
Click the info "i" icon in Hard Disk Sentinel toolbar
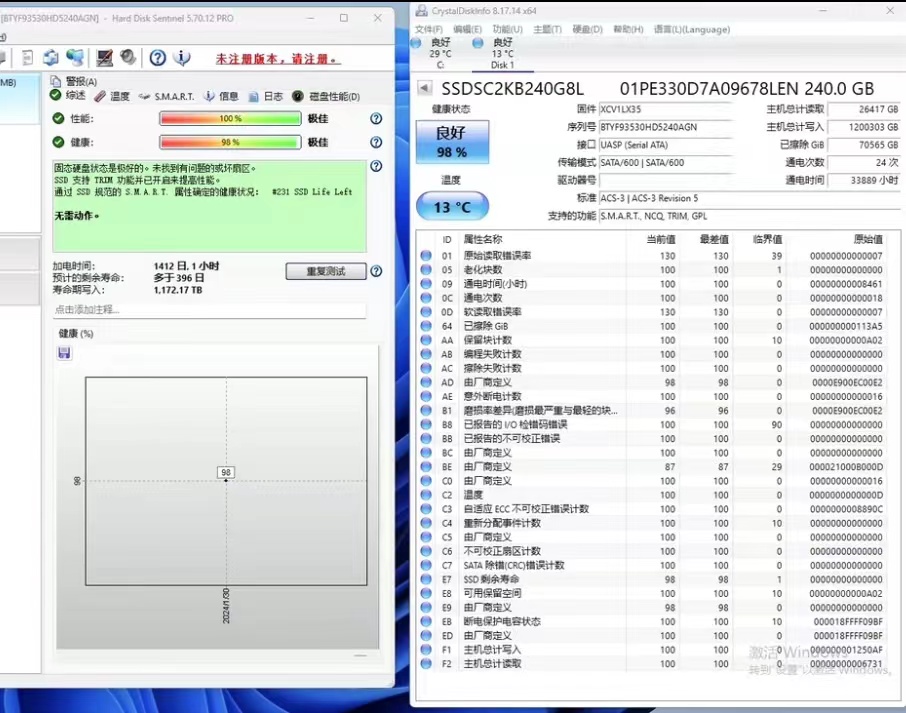click(182, 58)
